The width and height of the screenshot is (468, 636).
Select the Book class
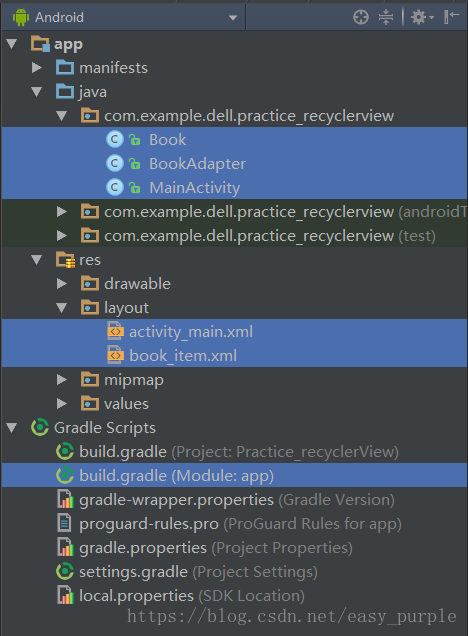(234, 140)
